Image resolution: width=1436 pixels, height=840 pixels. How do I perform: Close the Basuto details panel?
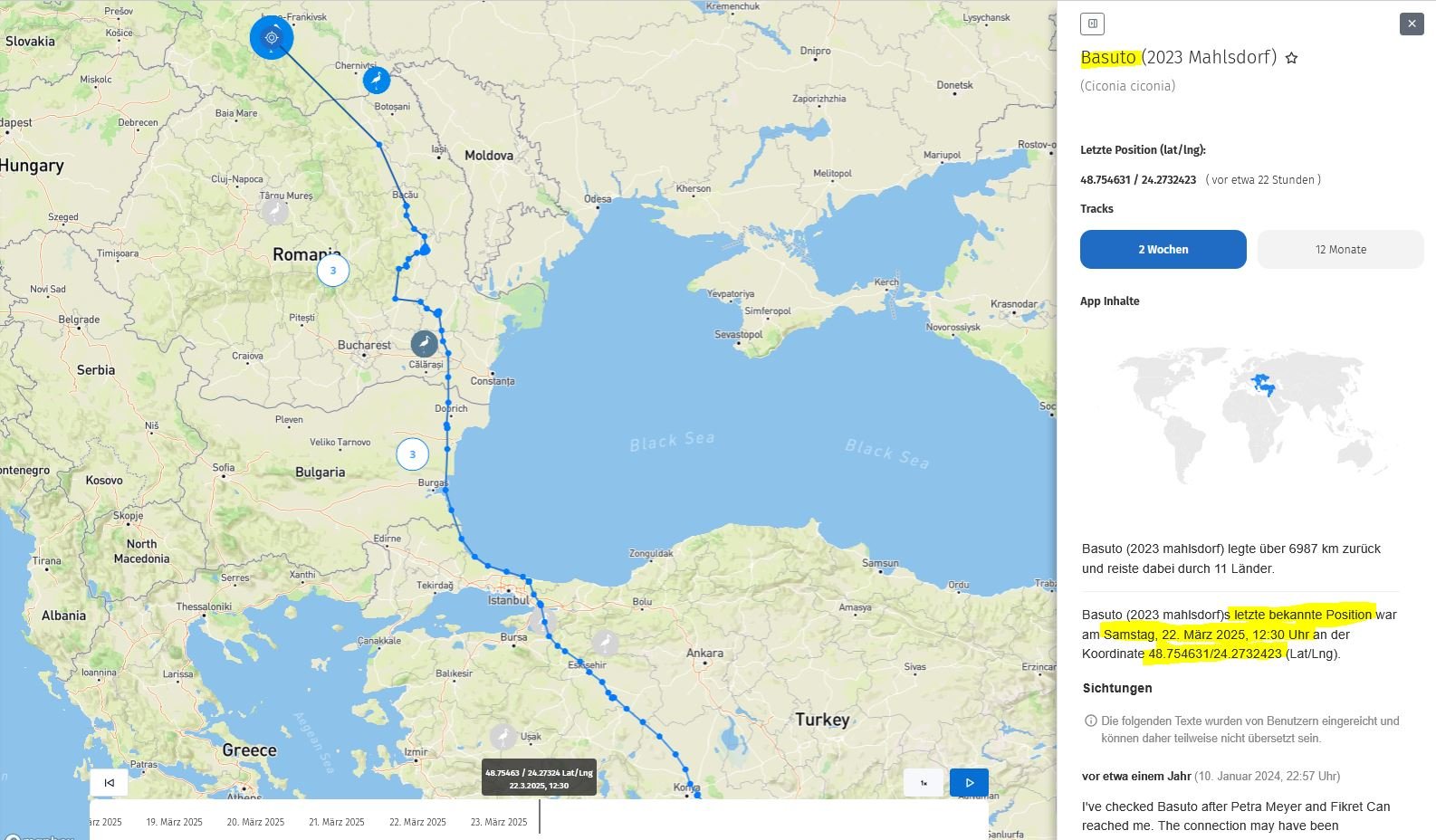click(1411, 24)
